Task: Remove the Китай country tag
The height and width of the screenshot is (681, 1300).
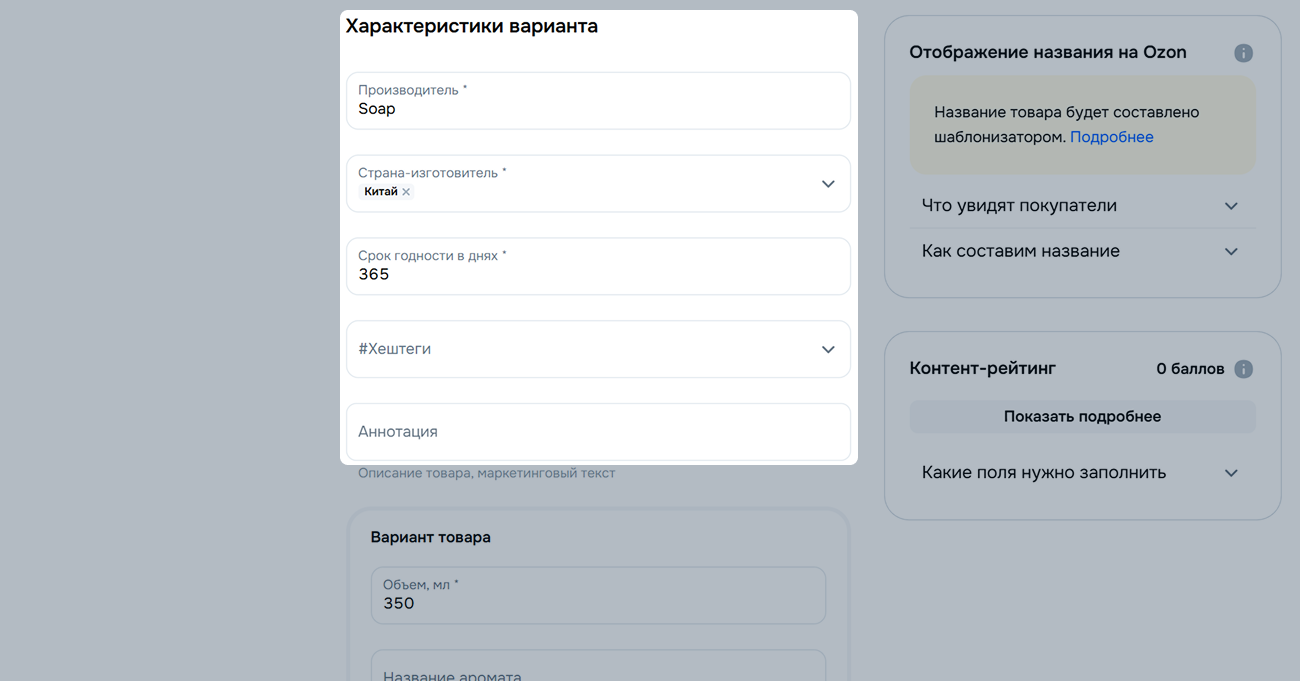Action: pos(406,192)
